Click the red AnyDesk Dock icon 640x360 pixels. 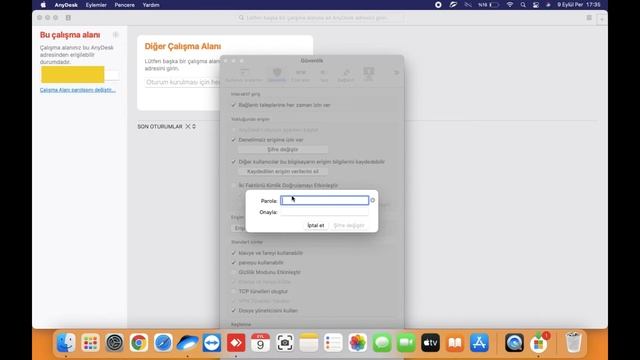(236, 342)
